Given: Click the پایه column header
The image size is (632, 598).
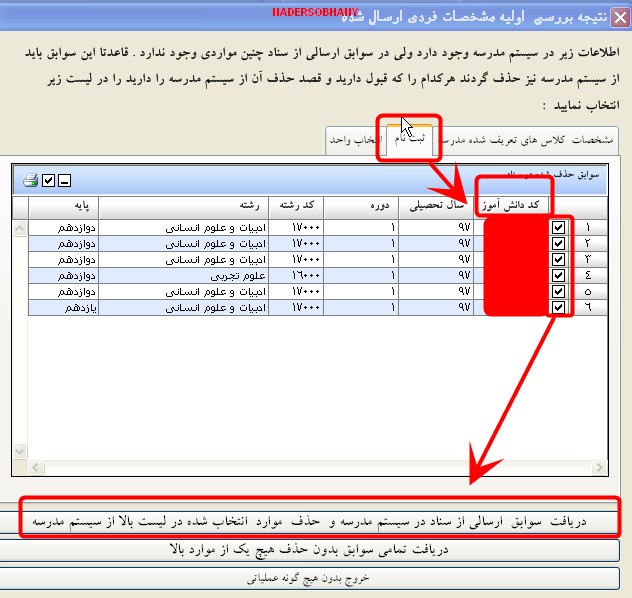Looking at the screenshot, I should (63, 207).
